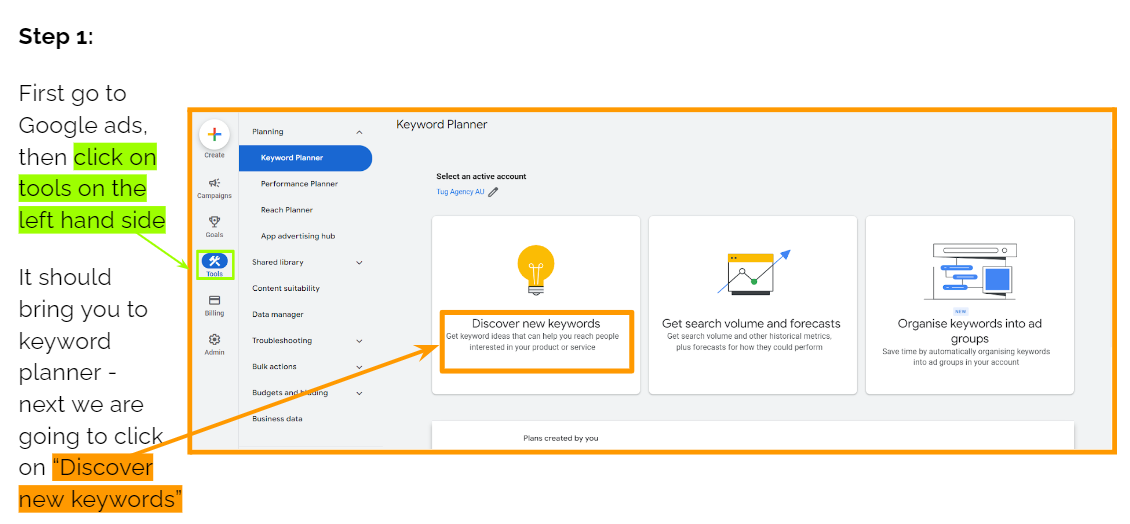Open Campaigns from the left sidebar
This screenshot has width=1130, height=524.
point(214,183)
